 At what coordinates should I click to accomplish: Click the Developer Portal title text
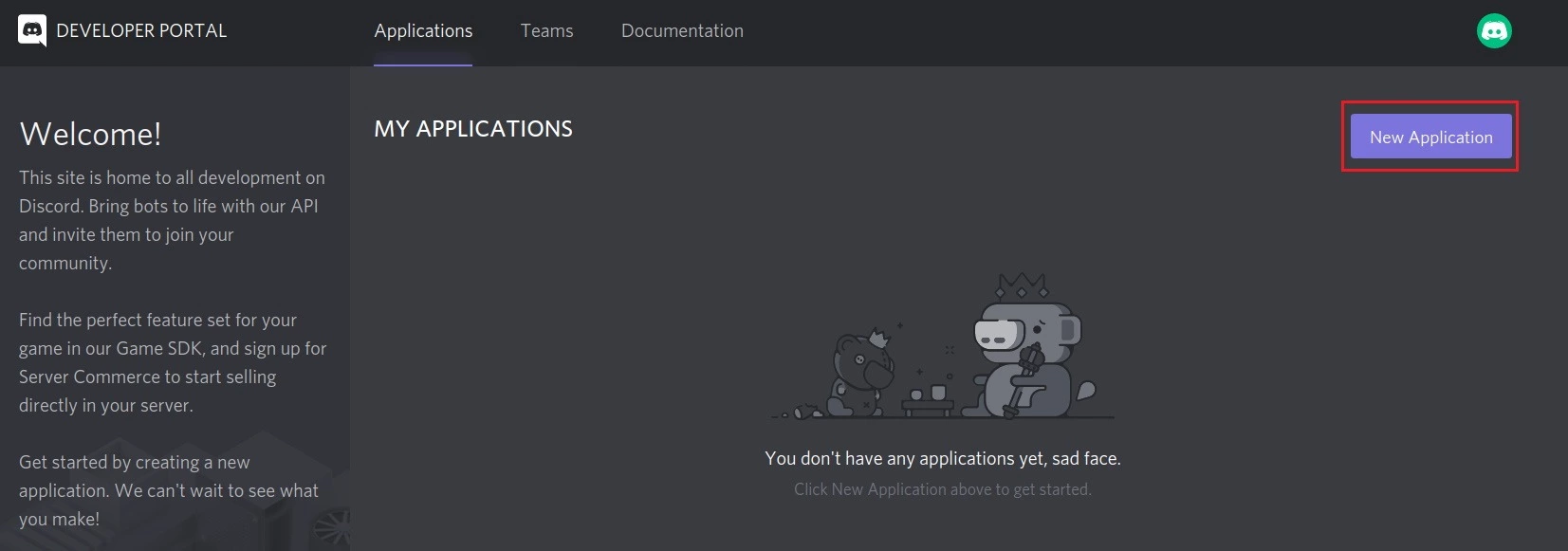(141, 31)
